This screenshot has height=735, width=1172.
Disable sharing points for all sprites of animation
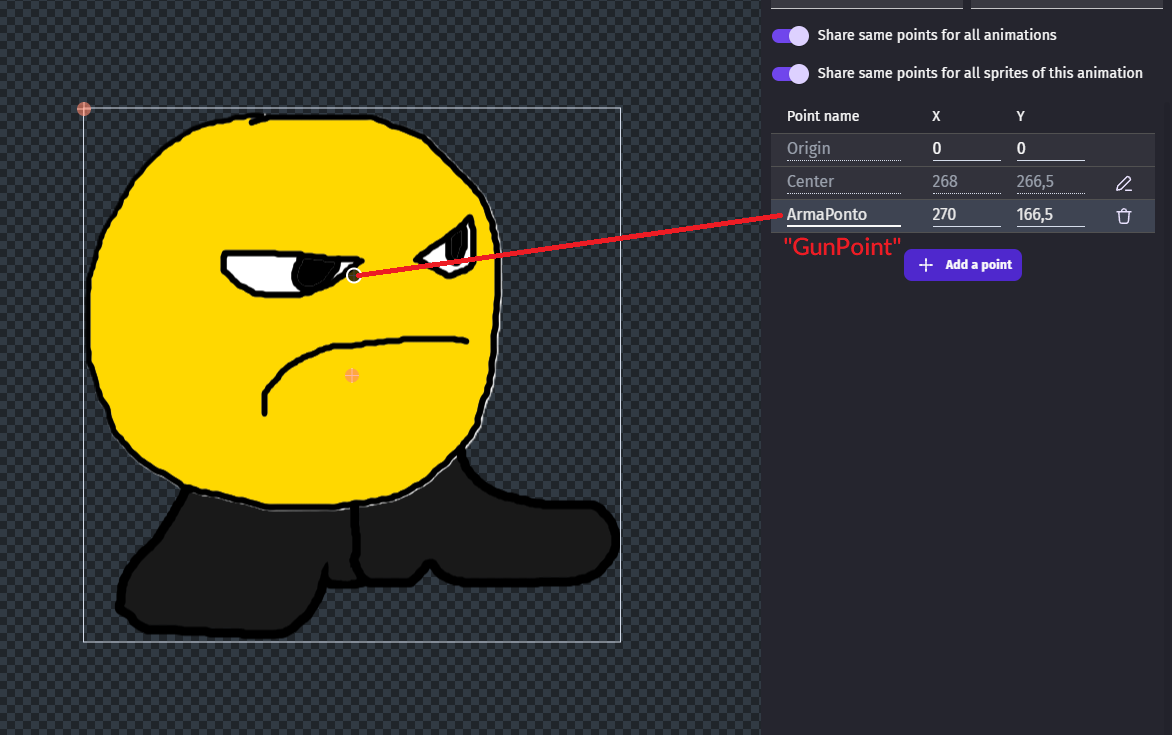click(x=790, y=74)
